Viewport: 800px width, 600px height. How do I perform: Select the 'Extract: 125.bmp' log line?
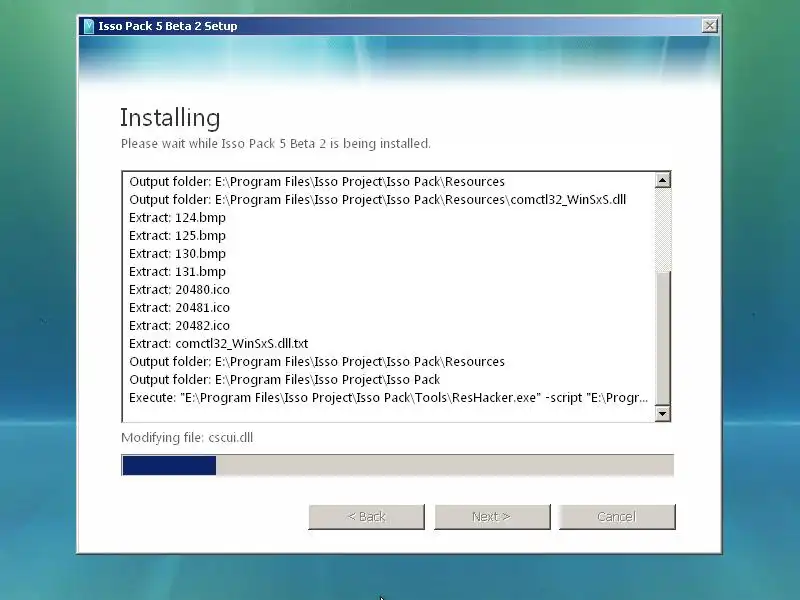(x=177, y=236)
